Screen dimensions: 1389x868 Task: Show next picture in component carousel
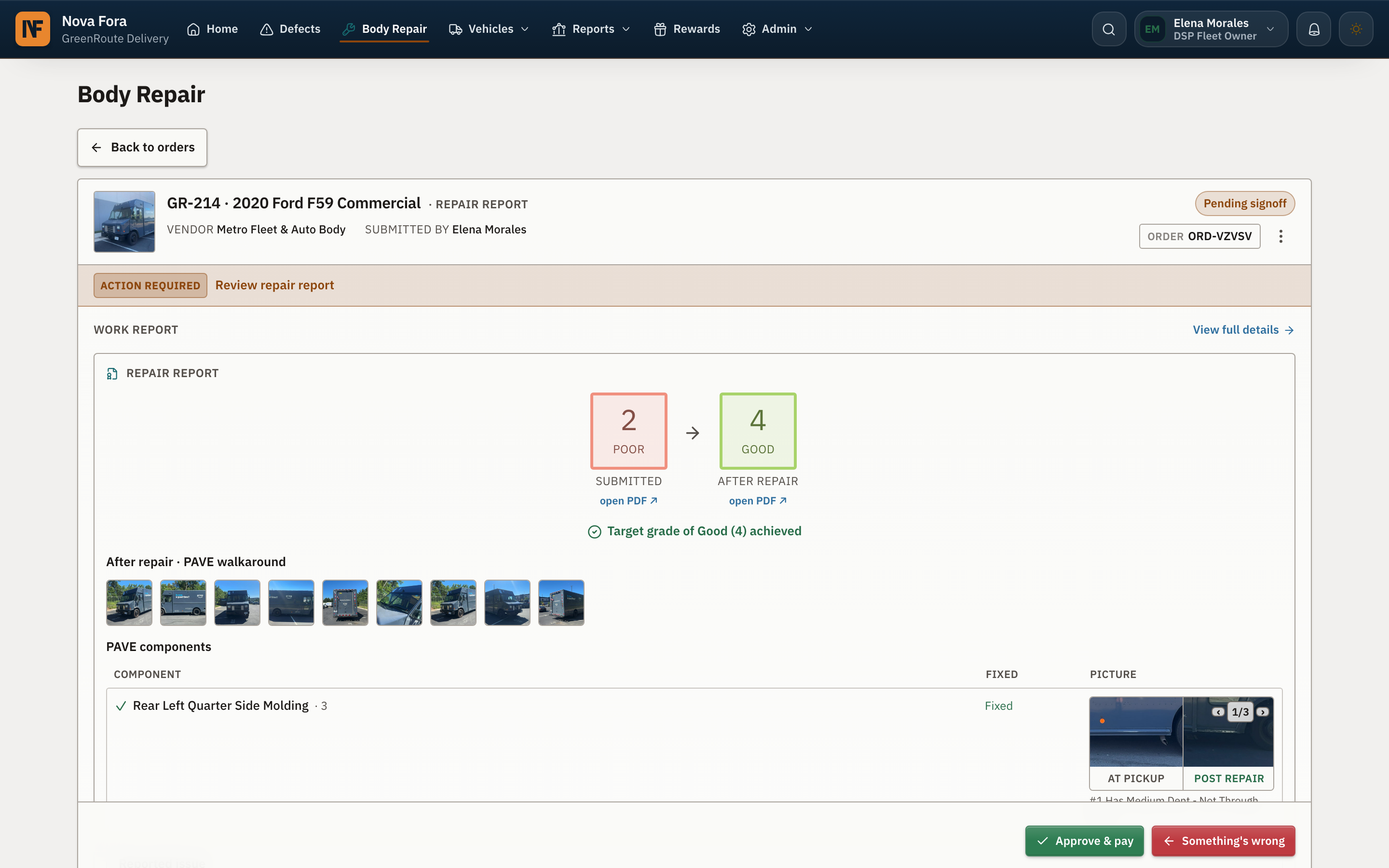tap(1262, 712)
